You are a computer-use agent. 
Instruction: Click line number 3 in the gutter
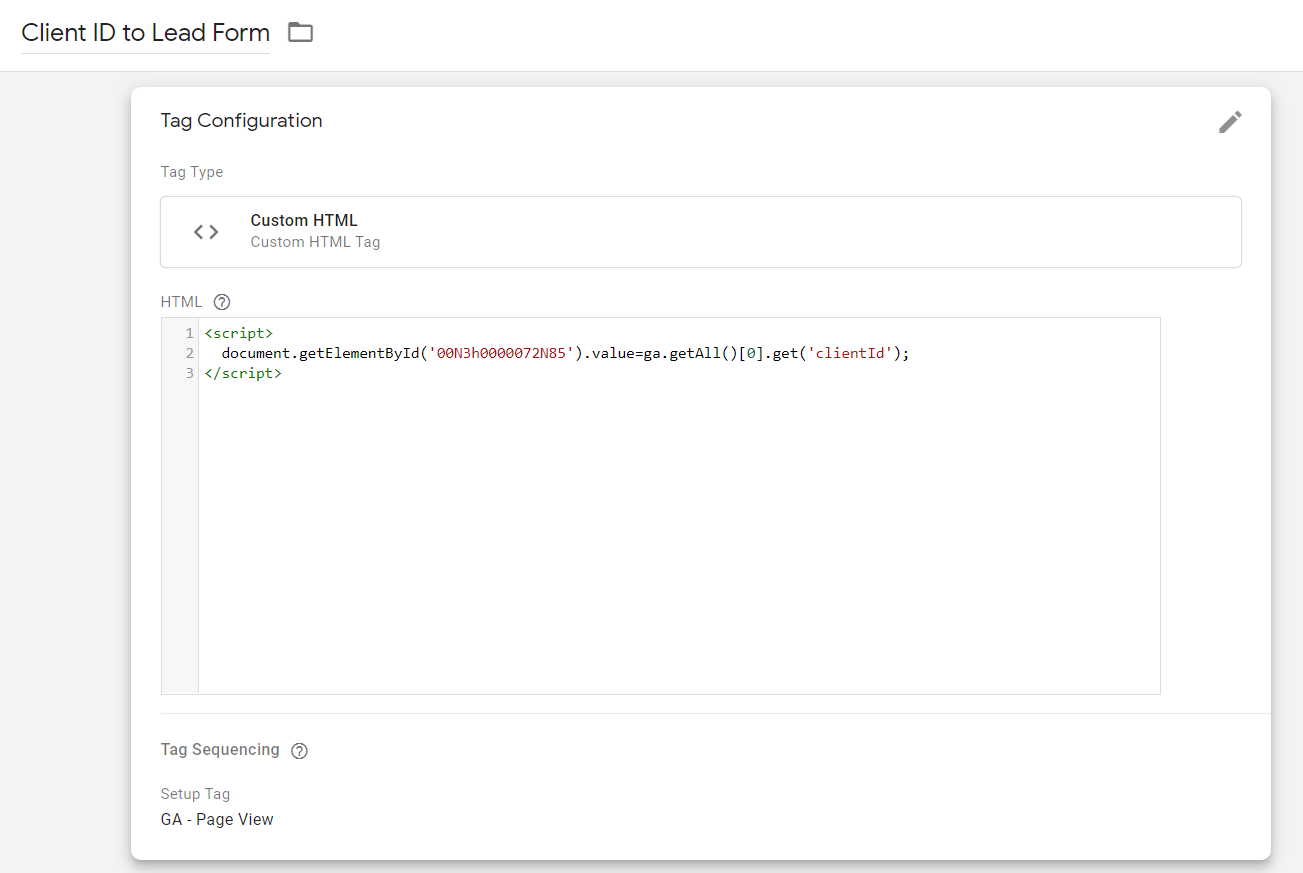pyautogui.click(x=190, y=373)
